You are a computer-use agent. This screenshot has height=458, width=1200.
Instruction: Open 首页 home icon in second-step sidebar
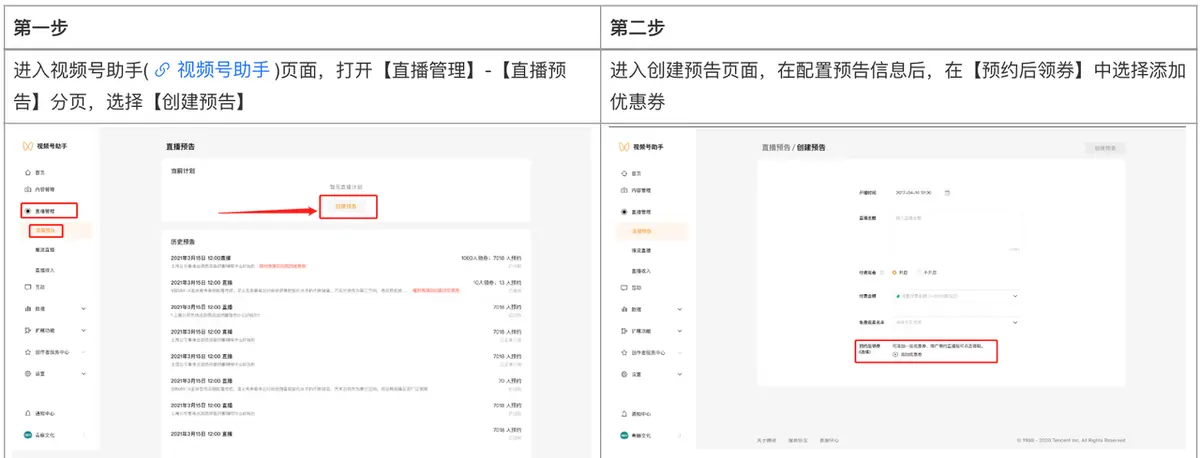point(625,173)
